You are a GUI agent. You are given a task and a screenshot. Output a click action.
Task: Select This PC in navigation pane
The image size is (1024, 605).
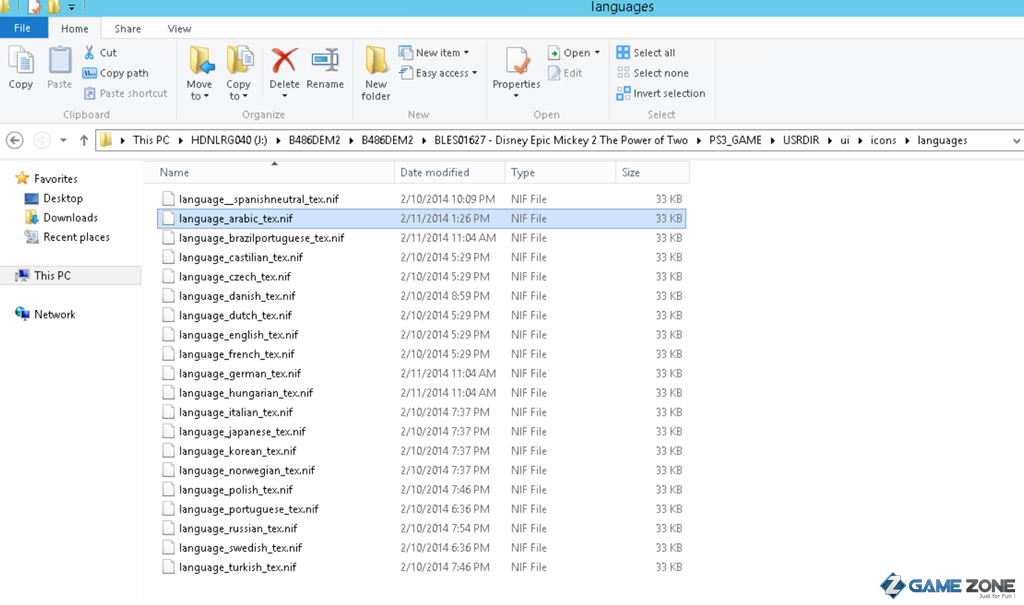coord(52,276)
